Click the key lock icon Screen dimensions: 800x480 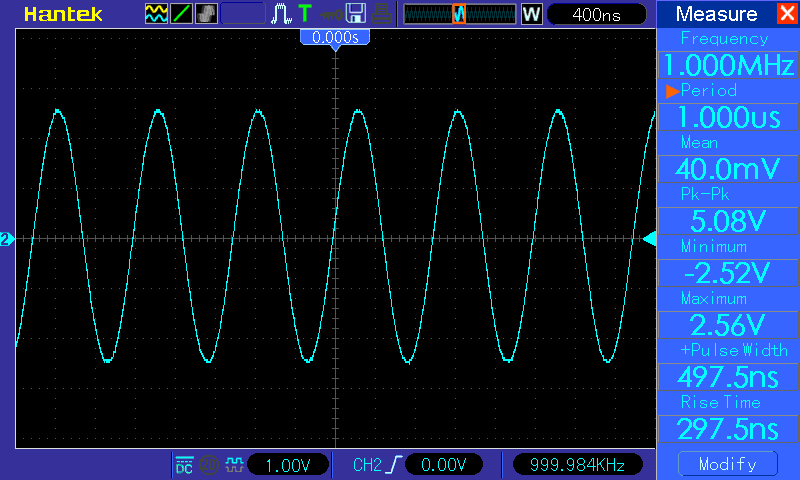(x=331, y=15)
